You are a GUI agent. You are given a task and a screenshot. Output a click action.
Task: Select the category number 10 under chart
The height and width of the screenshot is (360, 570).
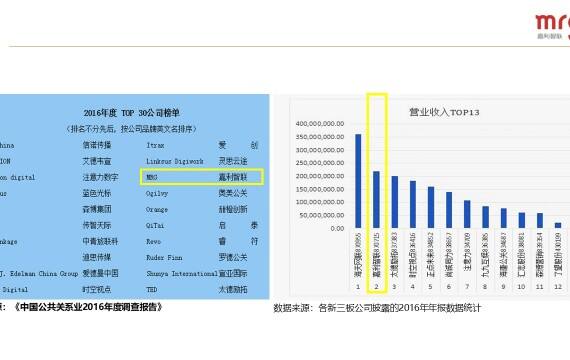click(x=521, y=287)
